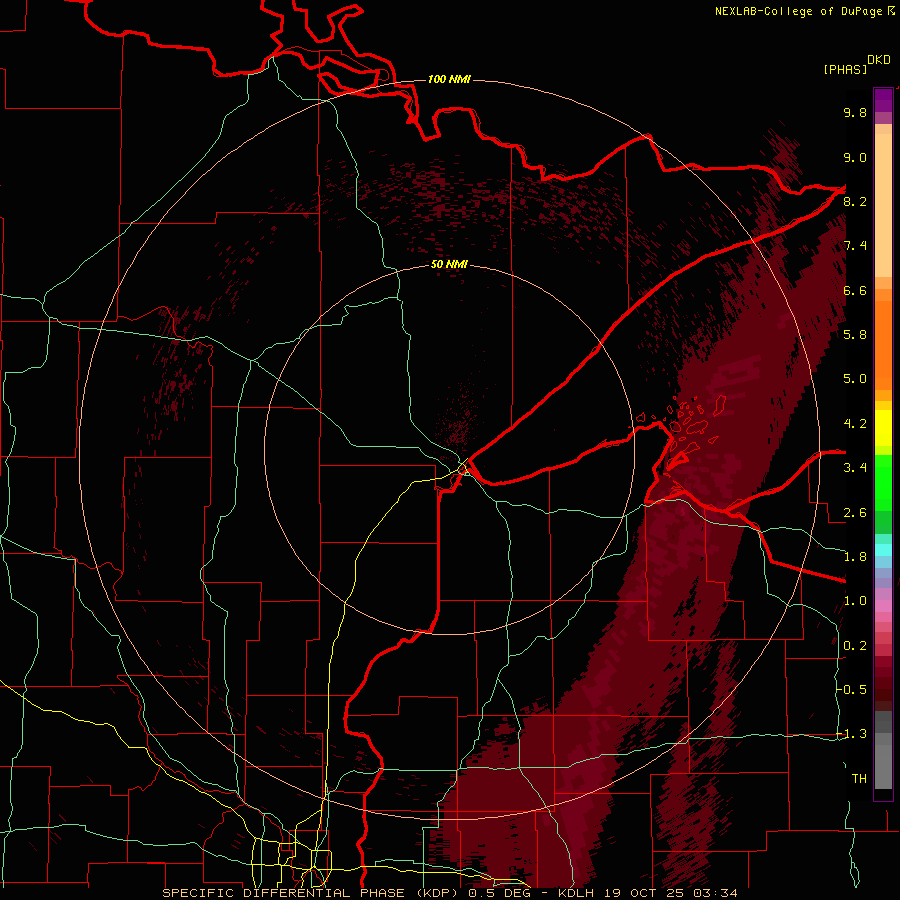Click the TH threshold legend label
900x900 pixels.
859,779
